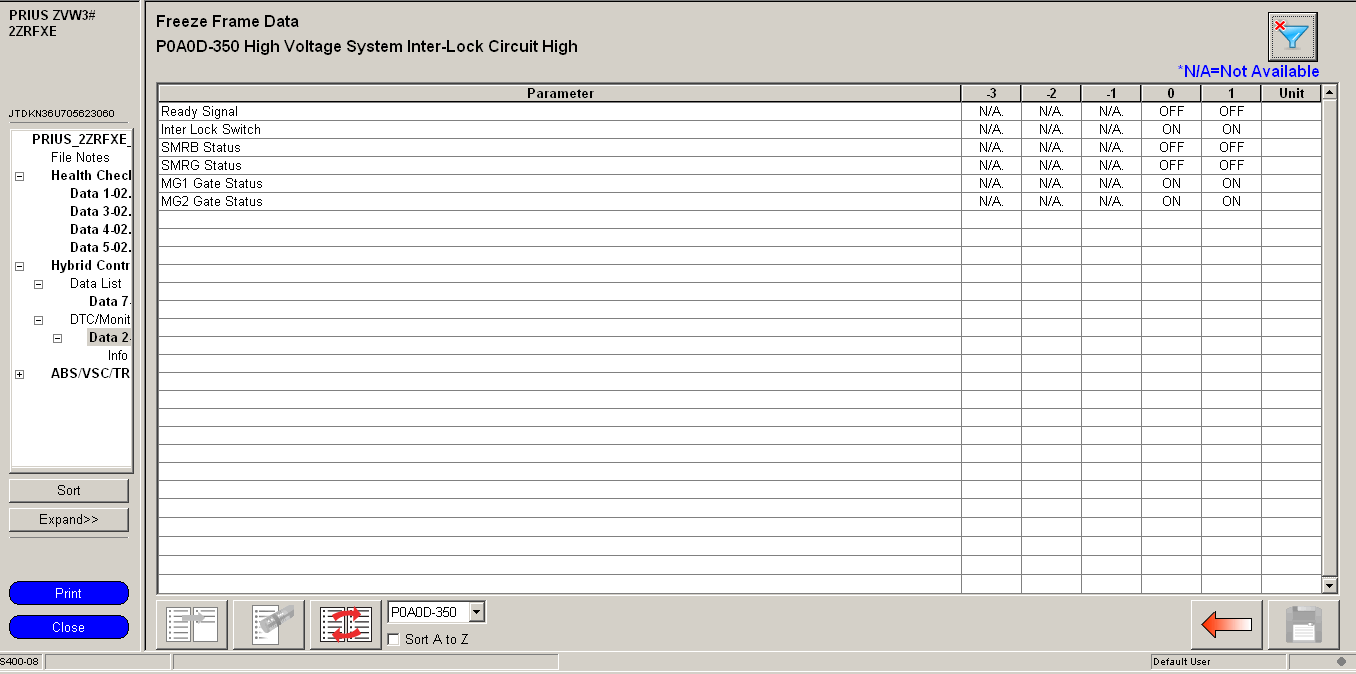This screenshot has height=674, width=1356.
Task: Collapse the Data List tree node
Action: tap(39, 284)
